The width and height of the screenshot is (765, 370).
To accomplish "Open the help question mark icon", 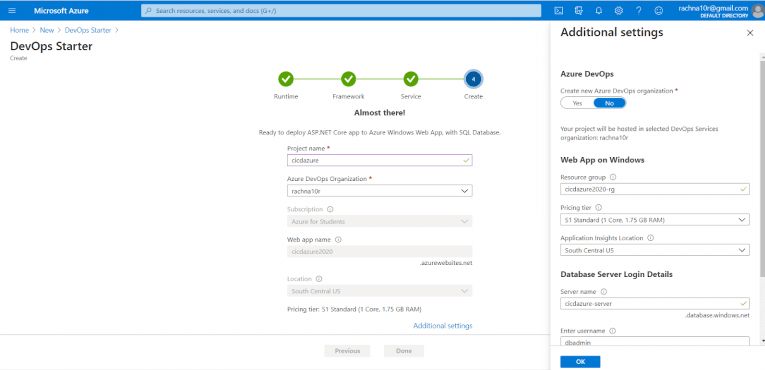I will (638, 10).
